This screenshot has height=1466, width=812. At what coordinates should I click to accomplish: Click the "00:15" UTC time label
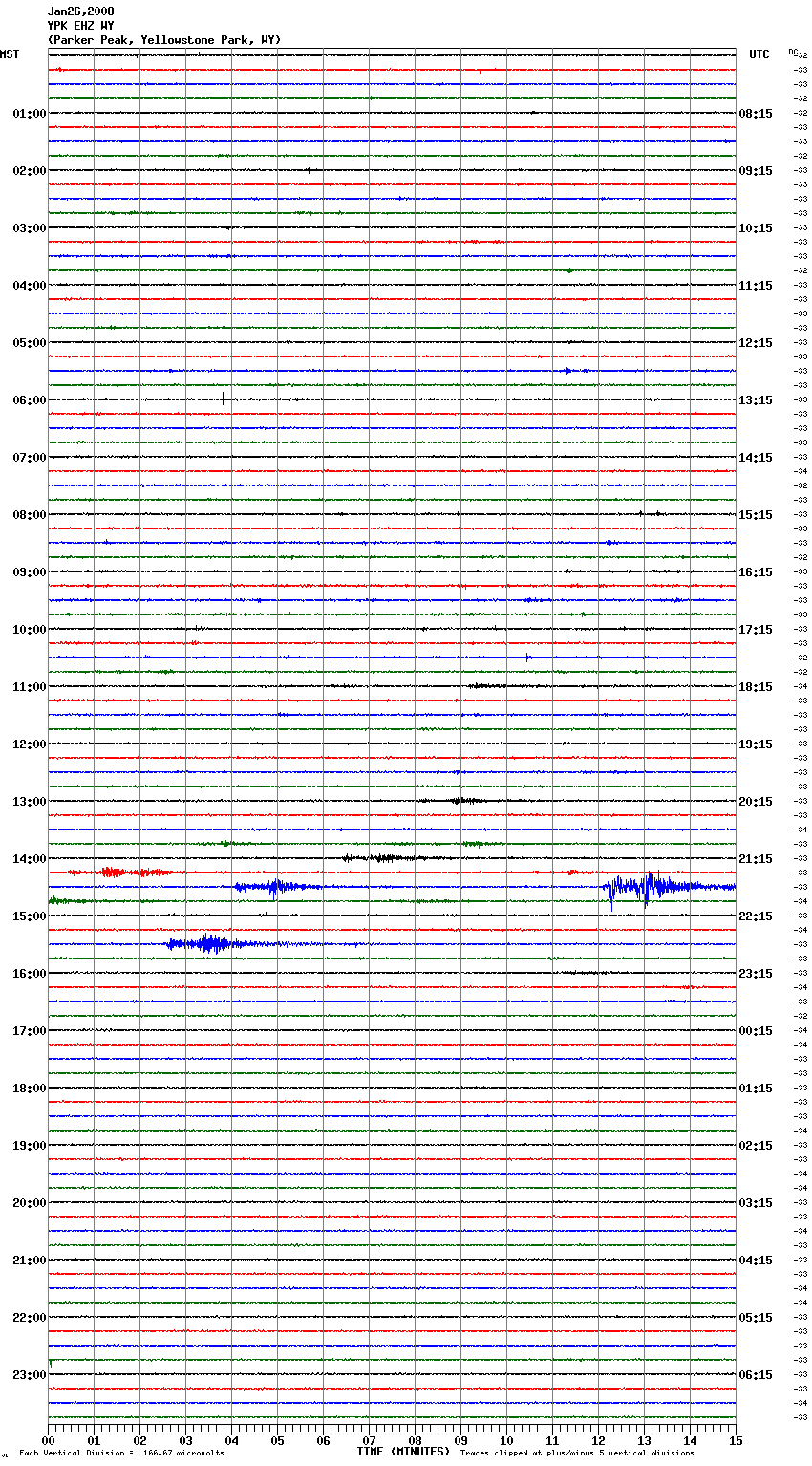click(756, 1031)
